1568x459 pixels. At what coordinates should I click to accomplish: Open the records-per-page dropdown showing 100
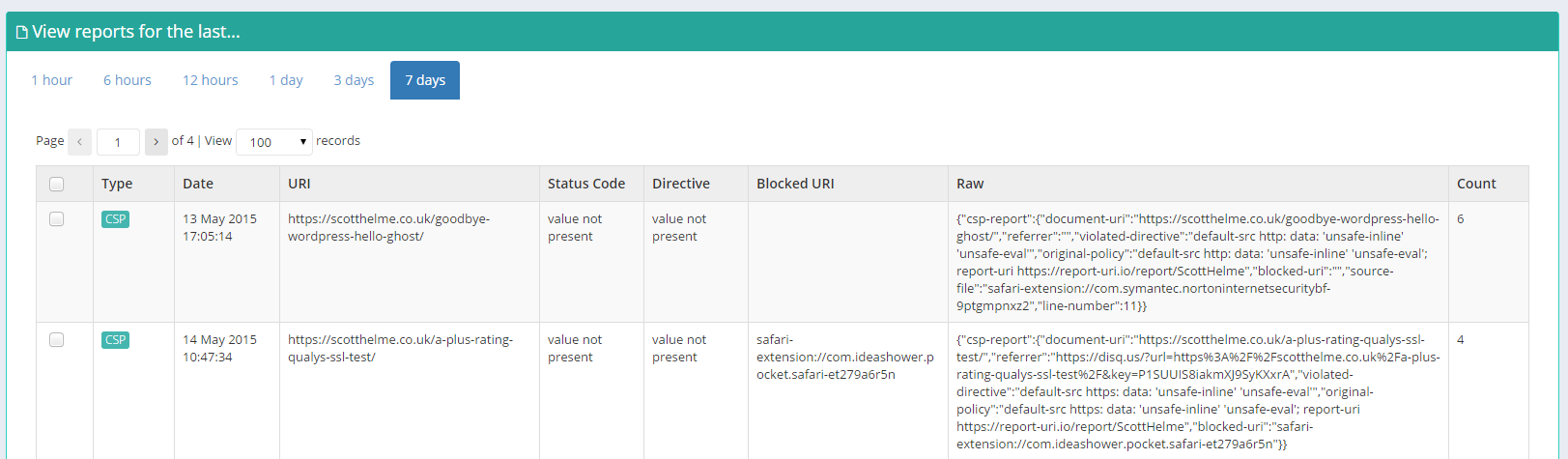[x=274, y=142]
